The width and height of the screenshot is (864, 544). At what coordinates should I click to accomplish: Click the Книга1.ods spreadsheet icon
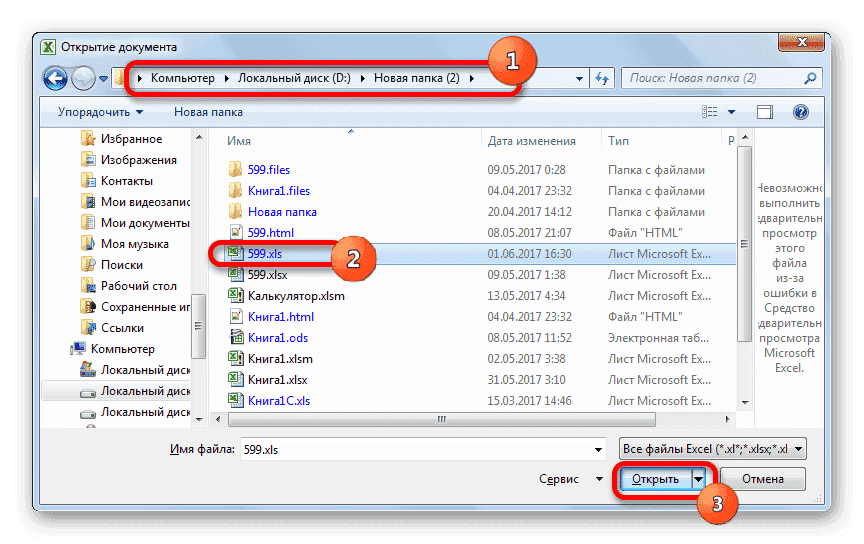click(x=235, y=337)
